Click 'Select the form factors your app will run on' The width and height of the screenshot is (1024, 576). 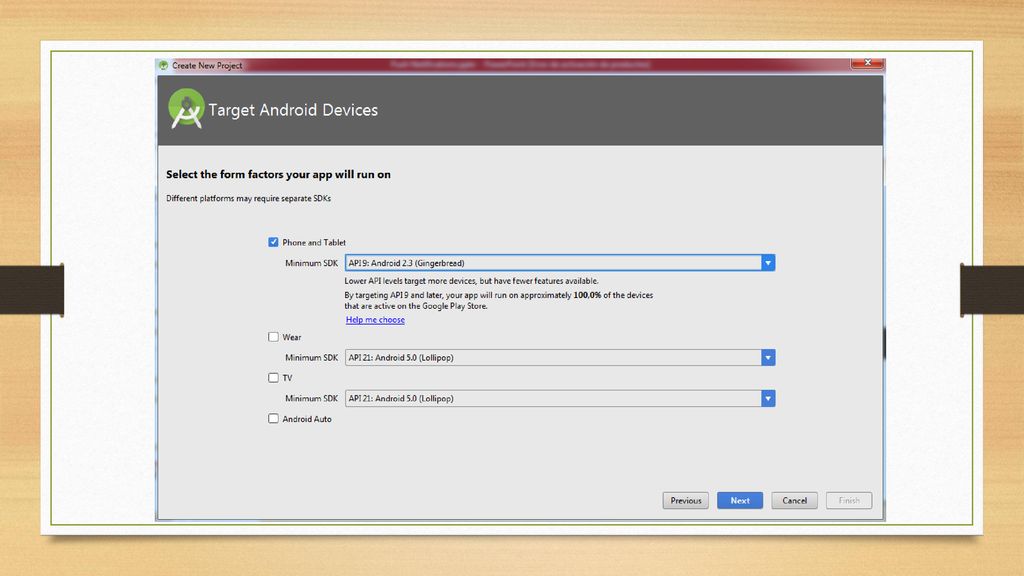[278, 174]
